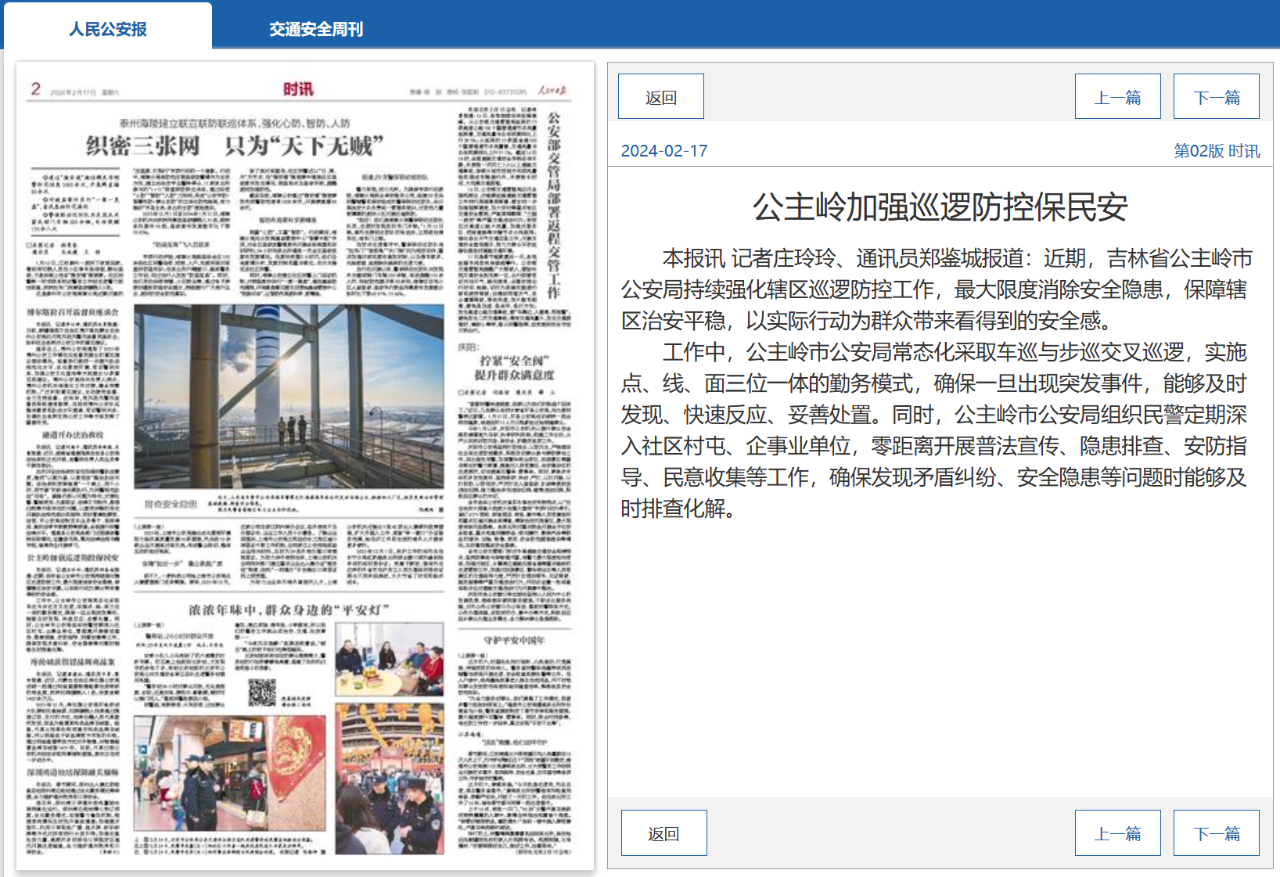
Task: Open the 织密三张网 只为"天下无贼" headline on the page
Action: (x=234, y=148)
